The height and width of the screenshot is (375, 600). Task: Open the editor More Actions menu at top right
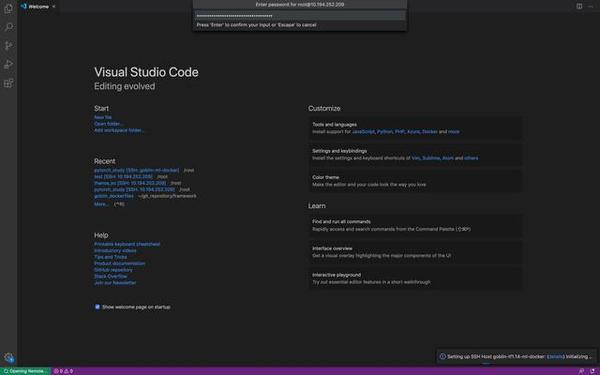[x=591, y=6]
